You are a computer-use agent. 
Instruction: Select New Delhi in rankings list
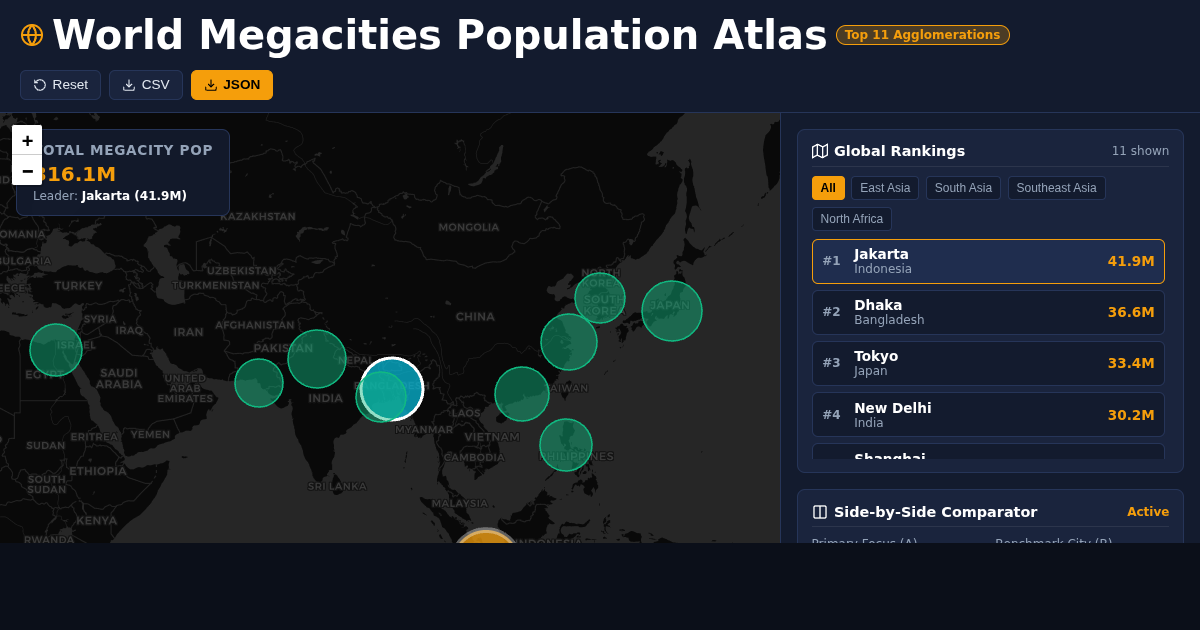[x=988, y=414]
